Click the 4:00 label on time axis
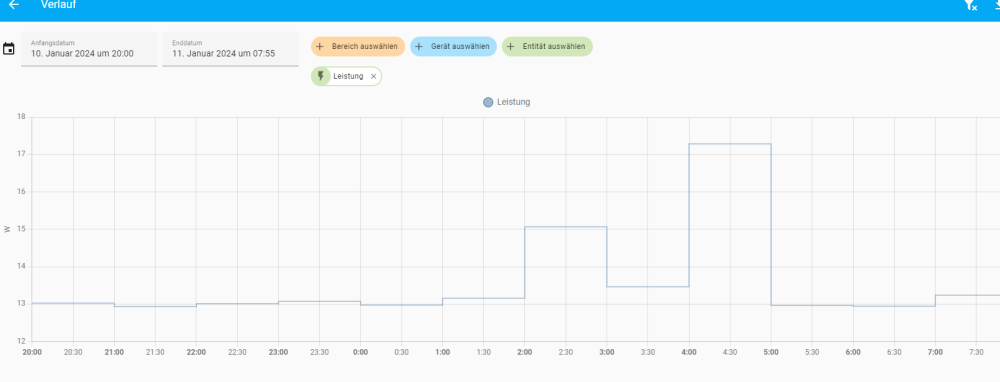Image resolution: width=1000 pixels, height=382 pixels. (689, 352)
